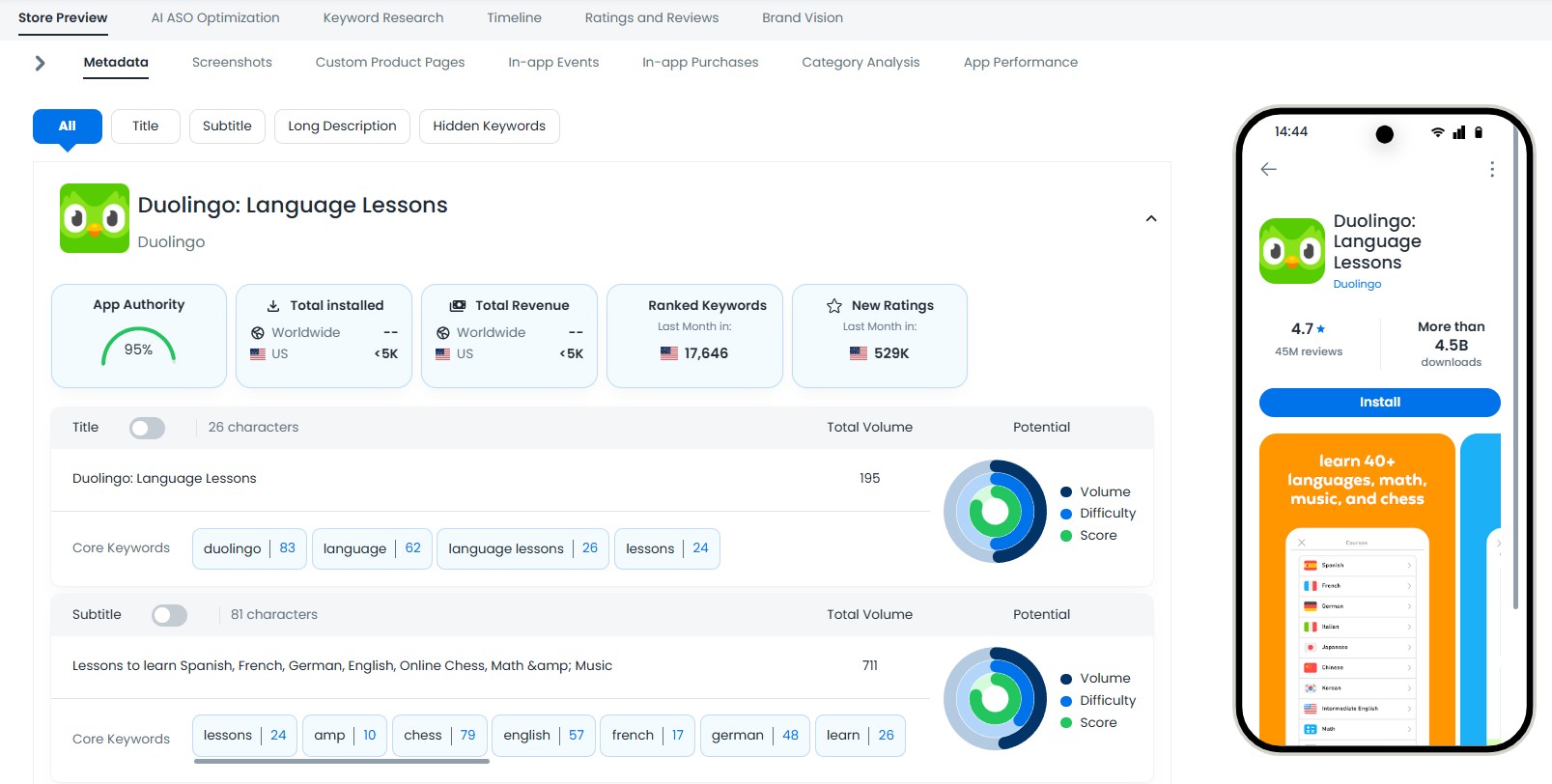Open the Timeline tab

[x=514, y=17]
